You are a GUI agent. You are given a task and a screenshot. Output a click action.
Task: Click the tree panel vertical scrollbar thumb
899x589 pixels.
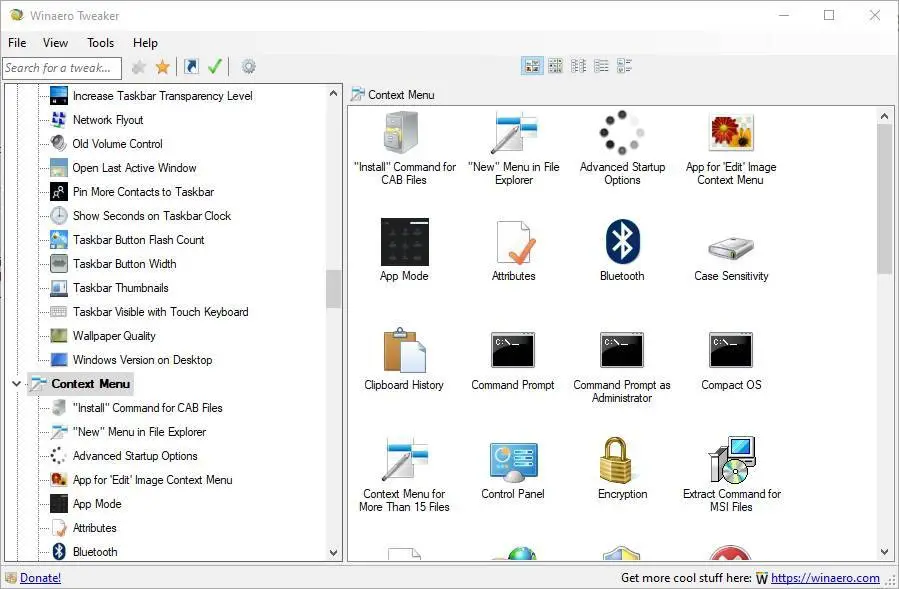[334, 289]
